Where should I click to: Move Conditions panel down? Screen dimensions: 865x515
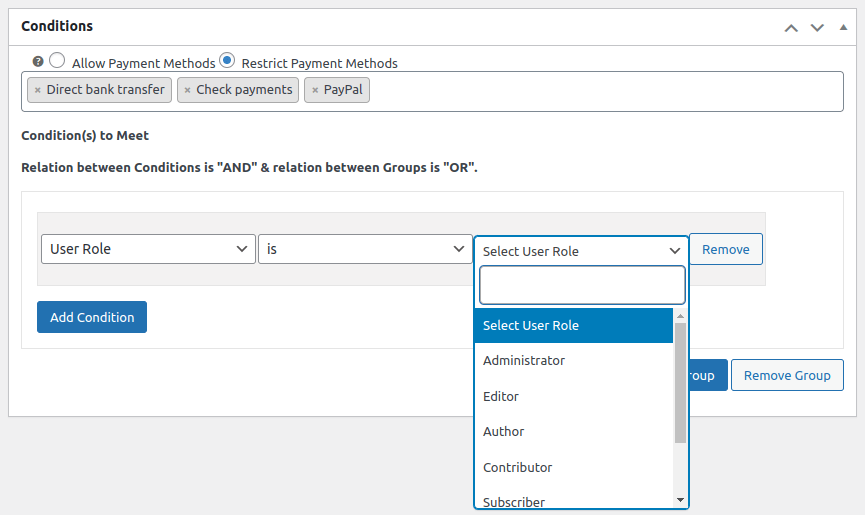coord(817,27)
